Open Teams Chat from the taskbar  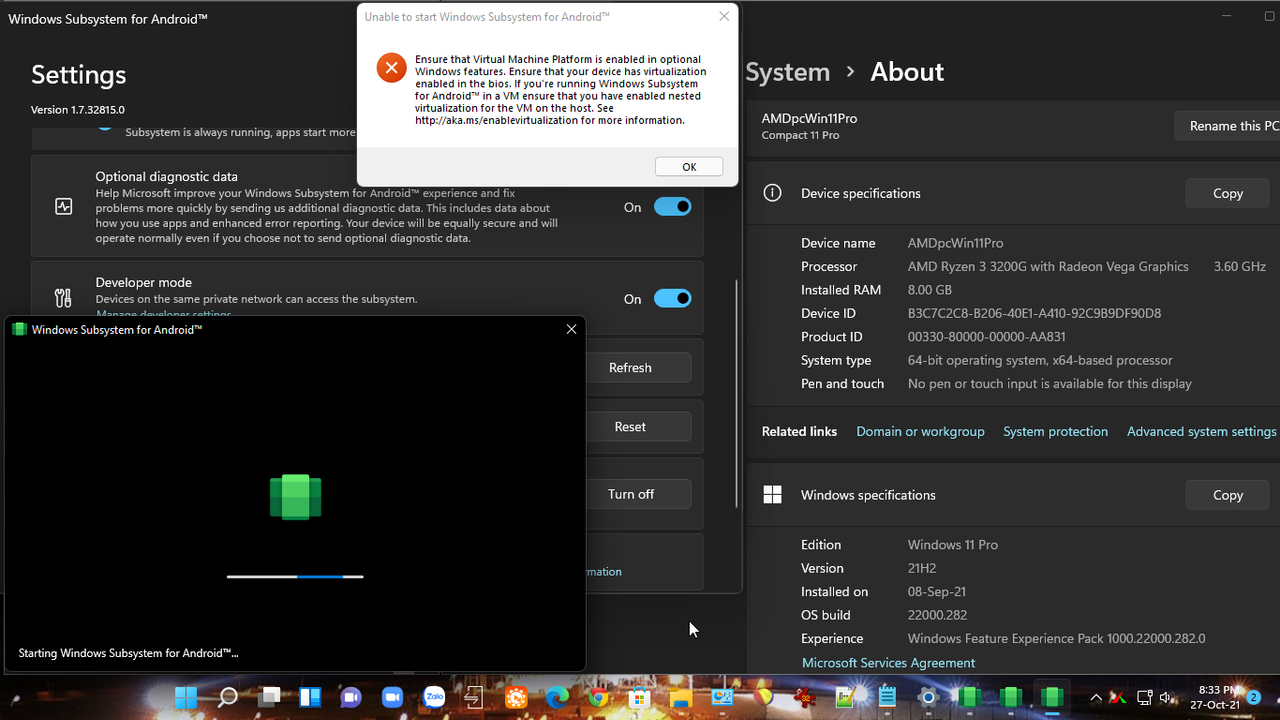point(351,697)
